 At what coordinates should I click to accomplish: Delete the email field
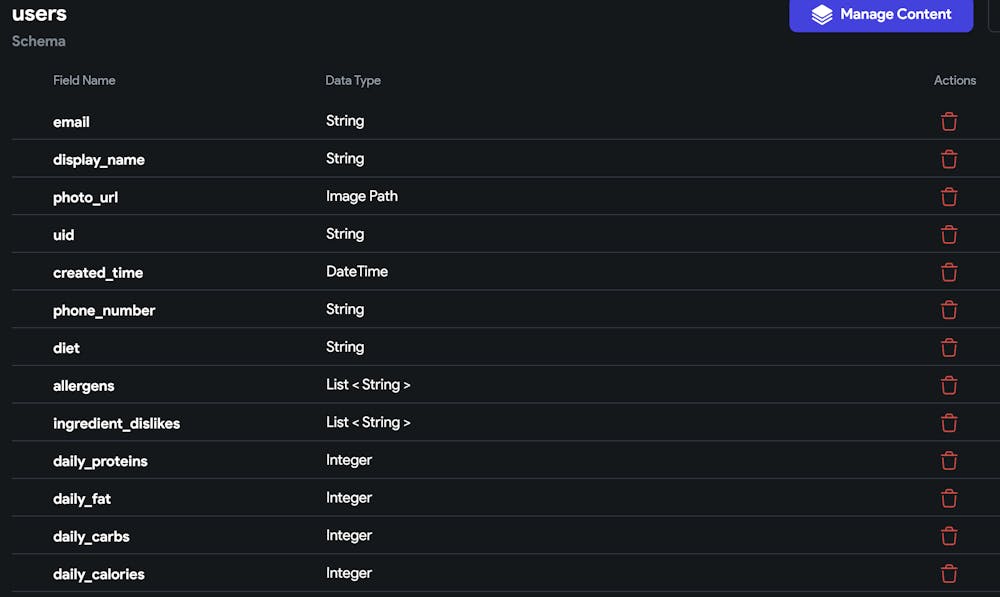point(949,122)
